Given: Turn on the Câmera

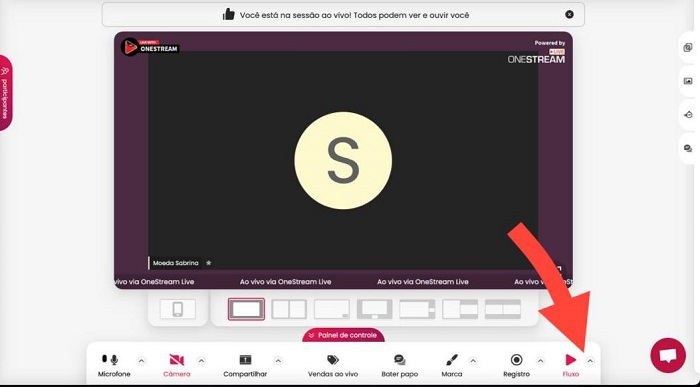Looking at the screenshot, I should pos(177,360).
